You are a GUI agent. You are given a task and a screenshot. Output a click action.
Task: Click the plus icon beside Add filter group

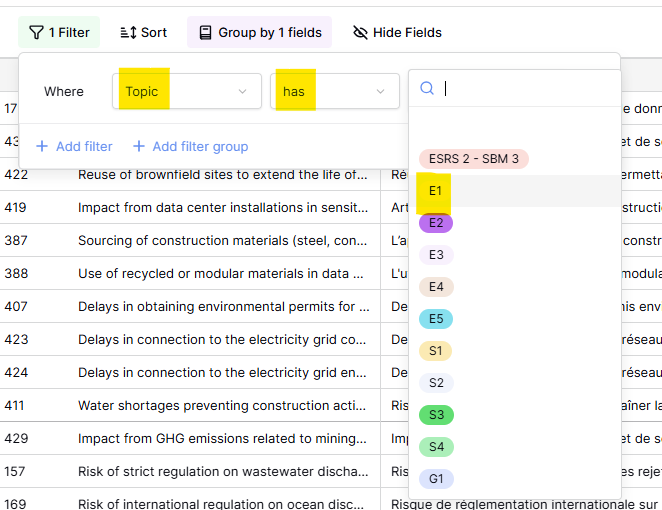point(139,147)
